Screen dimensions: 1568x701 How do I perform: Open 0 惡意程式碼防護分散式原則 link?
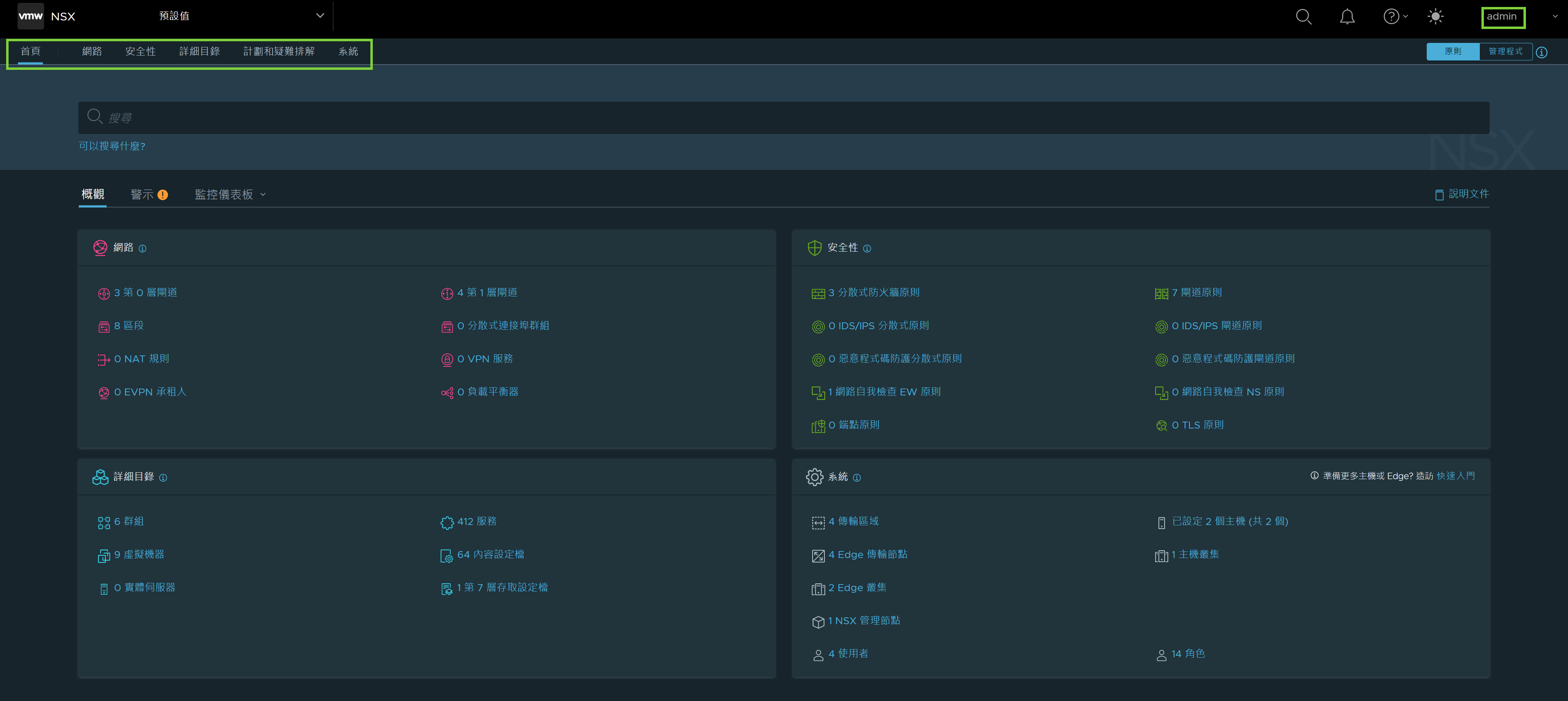(895, 359)
